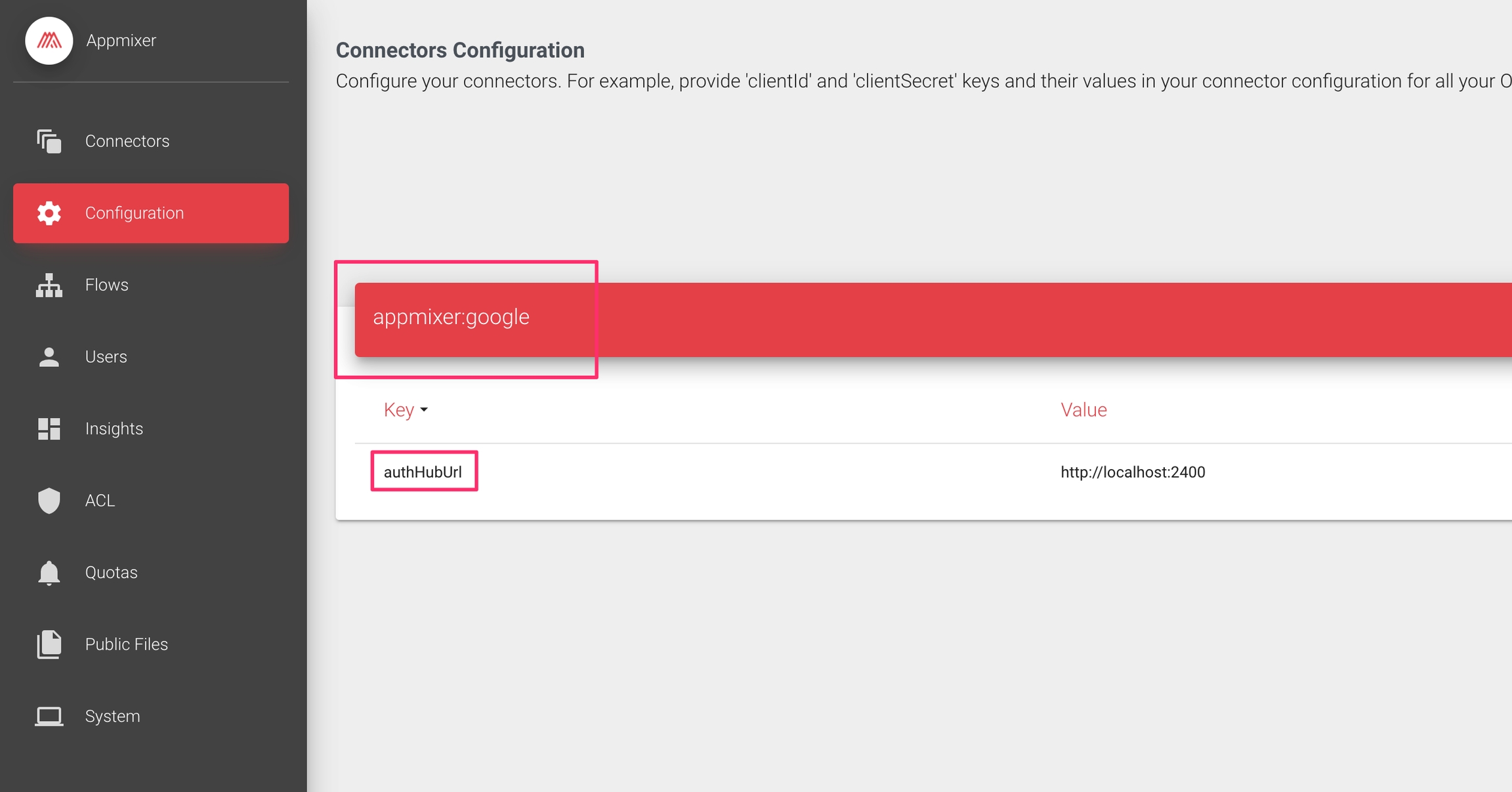Click the authHubUrl key cell
This screenshot has width=1512, height=792.
(423, 472)
